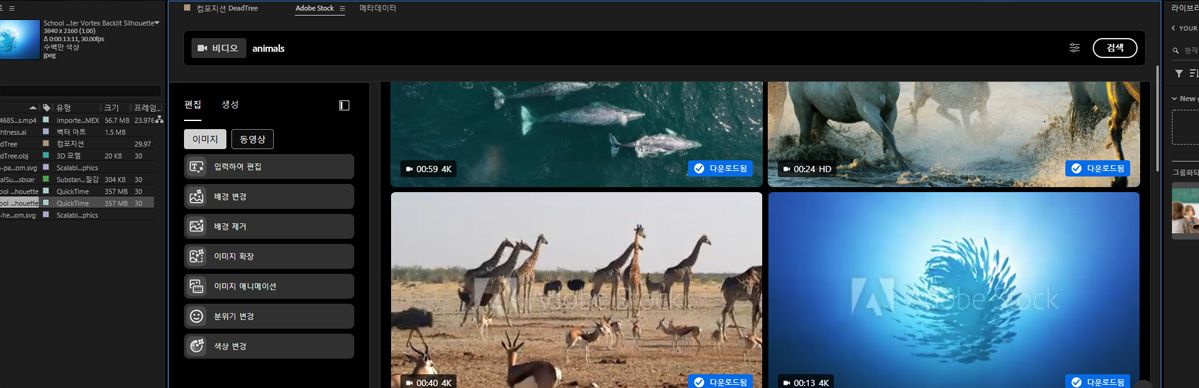This screenshot has width=1199, height=388.
Task: Click the Project panel footage preview thumbnail
Action: [x=19, y=39]
